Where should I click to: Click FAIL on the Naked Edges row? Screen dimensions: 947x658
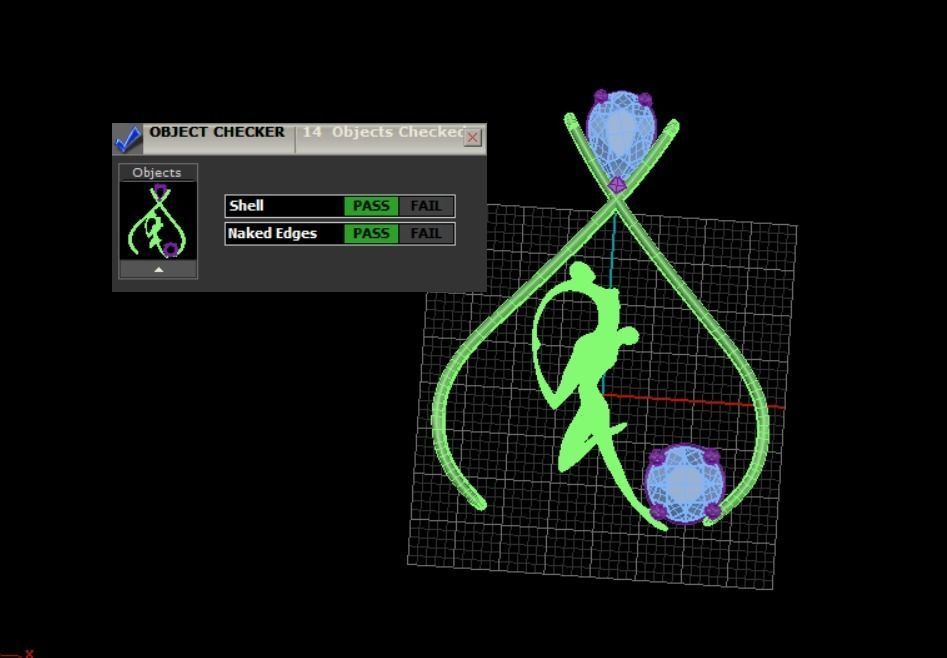[426, 234]
